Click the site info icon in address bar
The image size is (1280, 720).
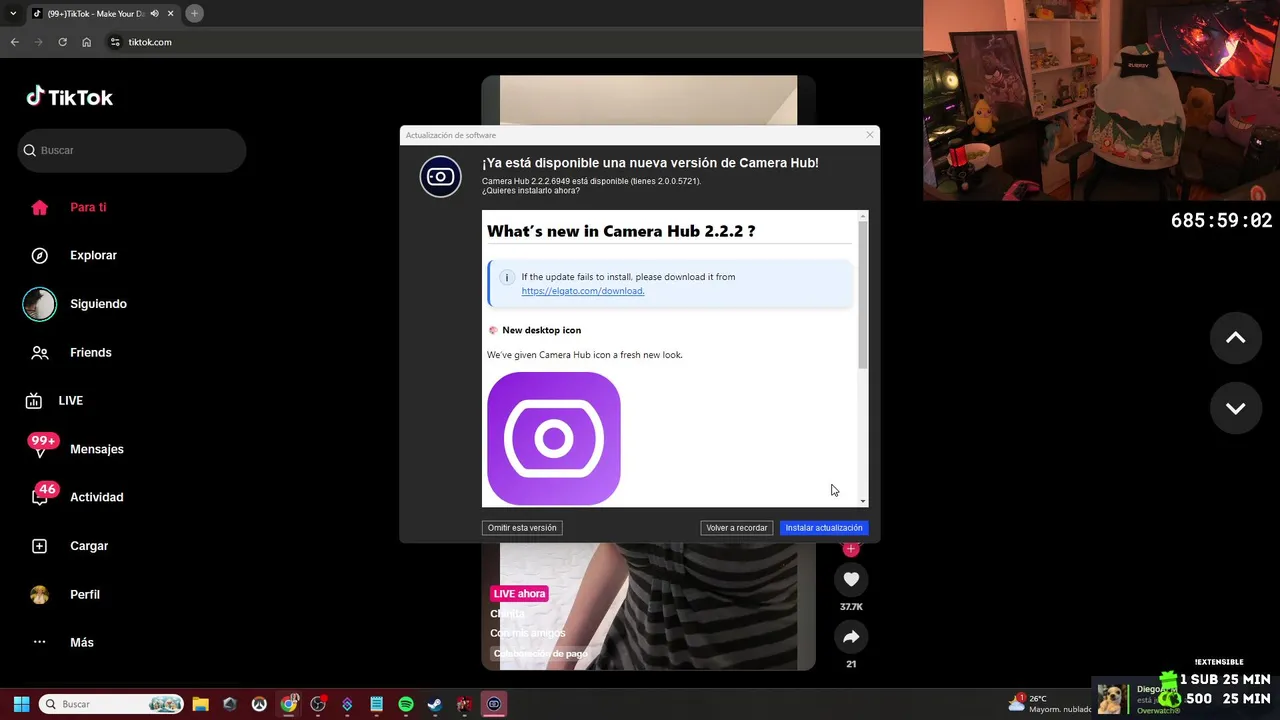115,42
